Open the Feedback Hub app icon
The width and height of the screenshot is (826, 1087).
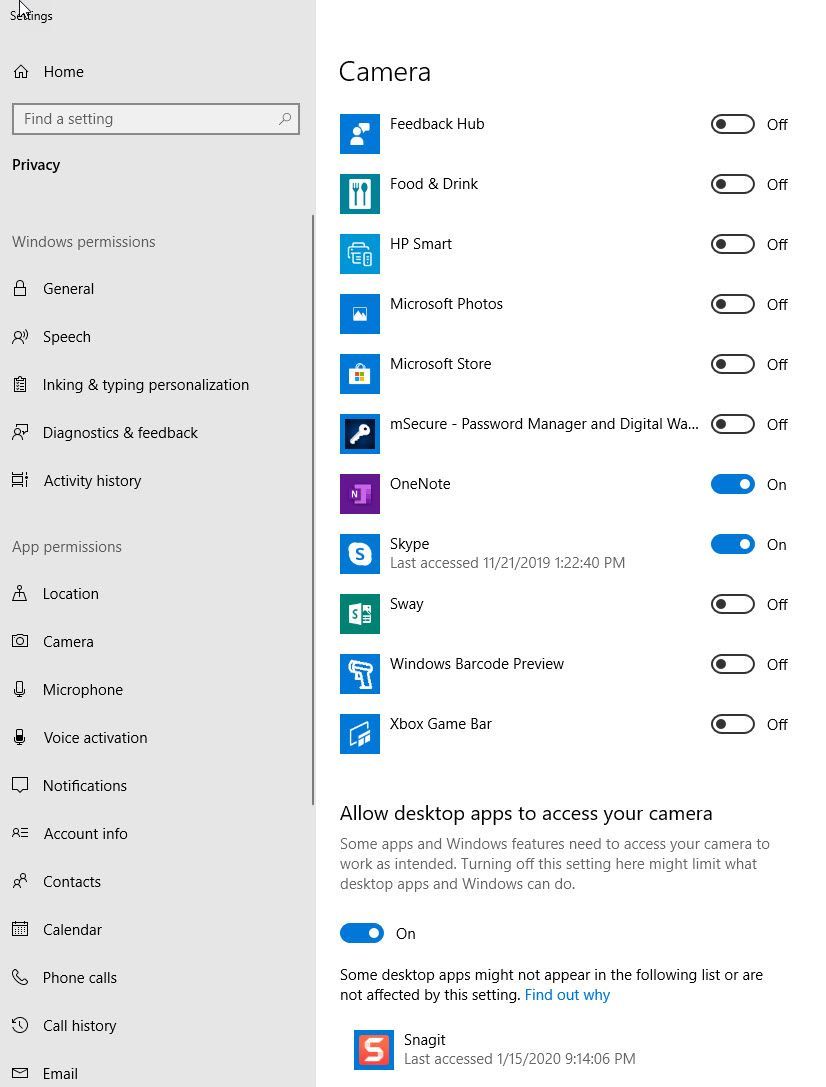click(360, 133)
